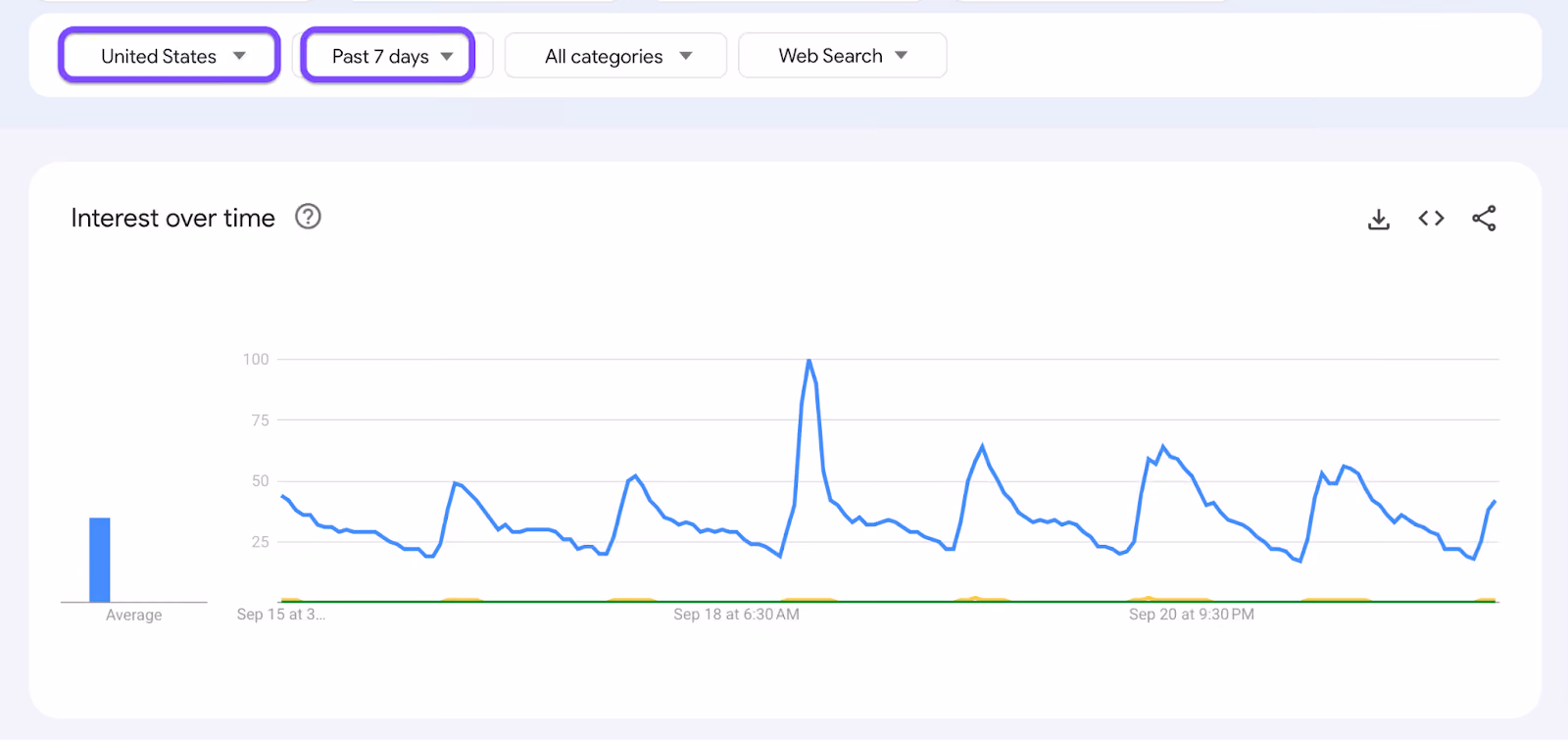The width and height of the screenshot is (1568, 740).
Task: Share the interest over time chart
Action: (1484, 219)
